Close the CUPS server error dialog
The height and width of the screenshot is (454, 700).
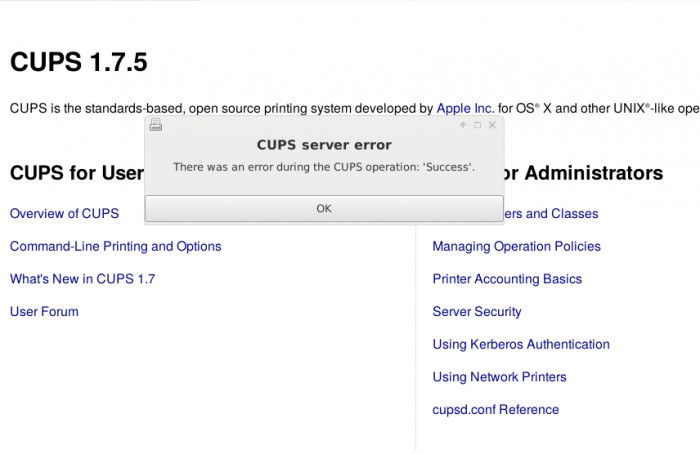coord(492,125)
